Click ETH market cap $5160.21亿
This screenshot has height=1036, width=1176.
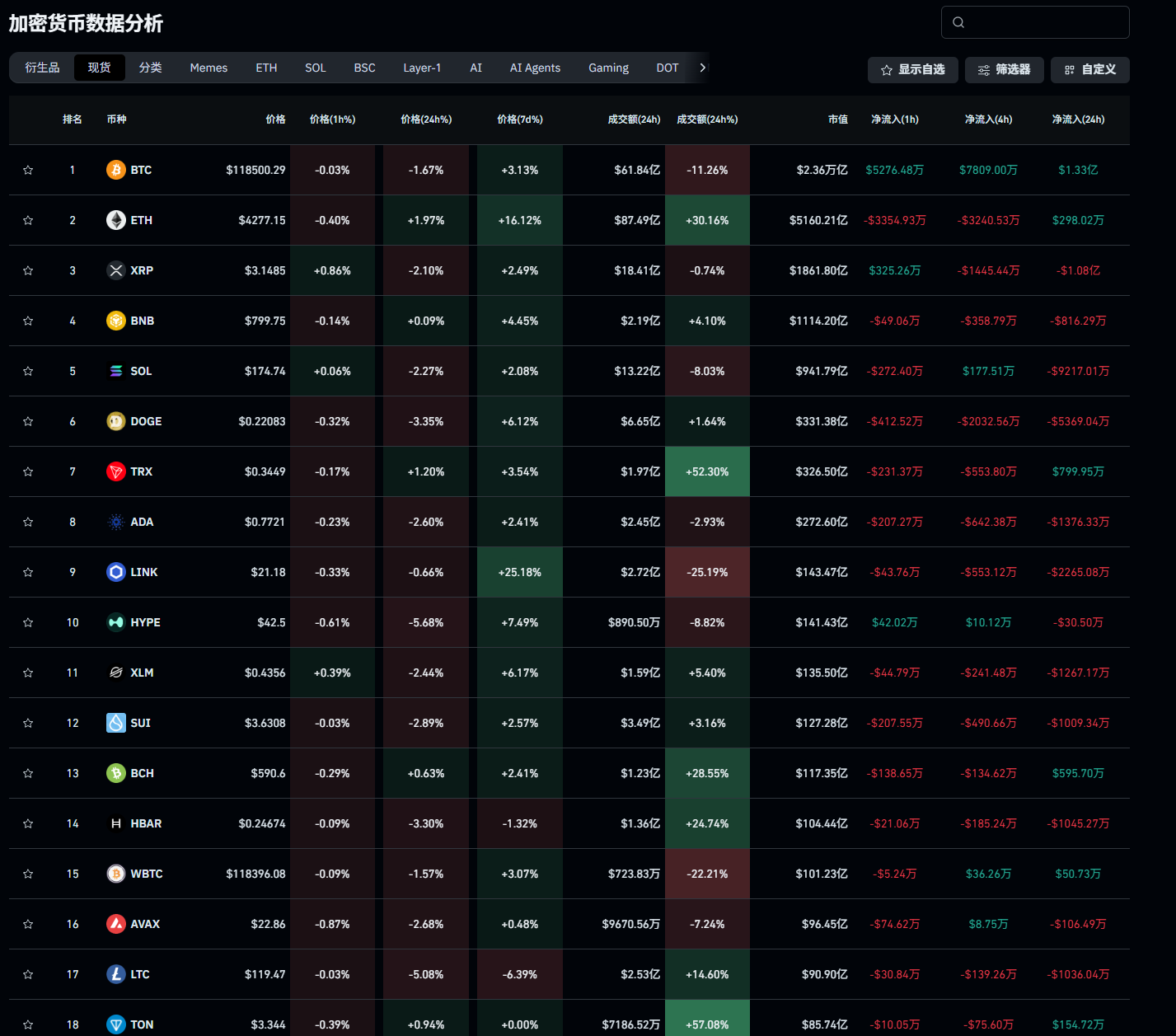pos(818,220)
